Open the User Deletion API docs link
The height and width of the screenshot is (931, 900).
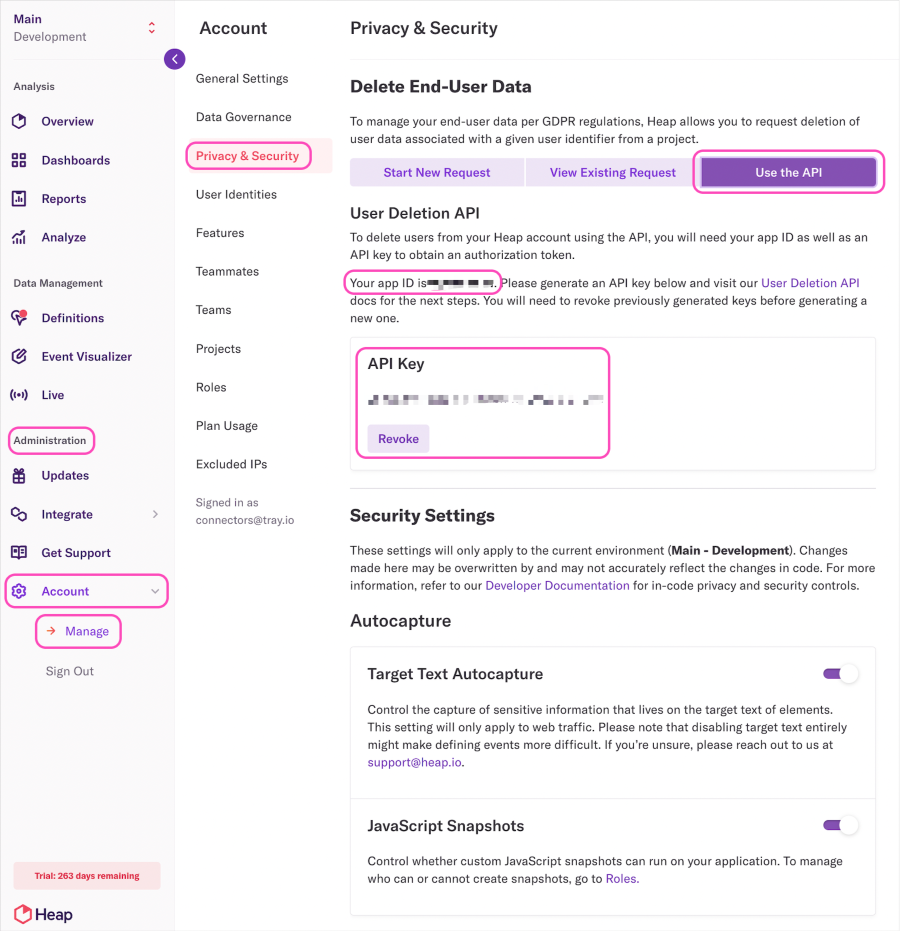tap(810, 283)
